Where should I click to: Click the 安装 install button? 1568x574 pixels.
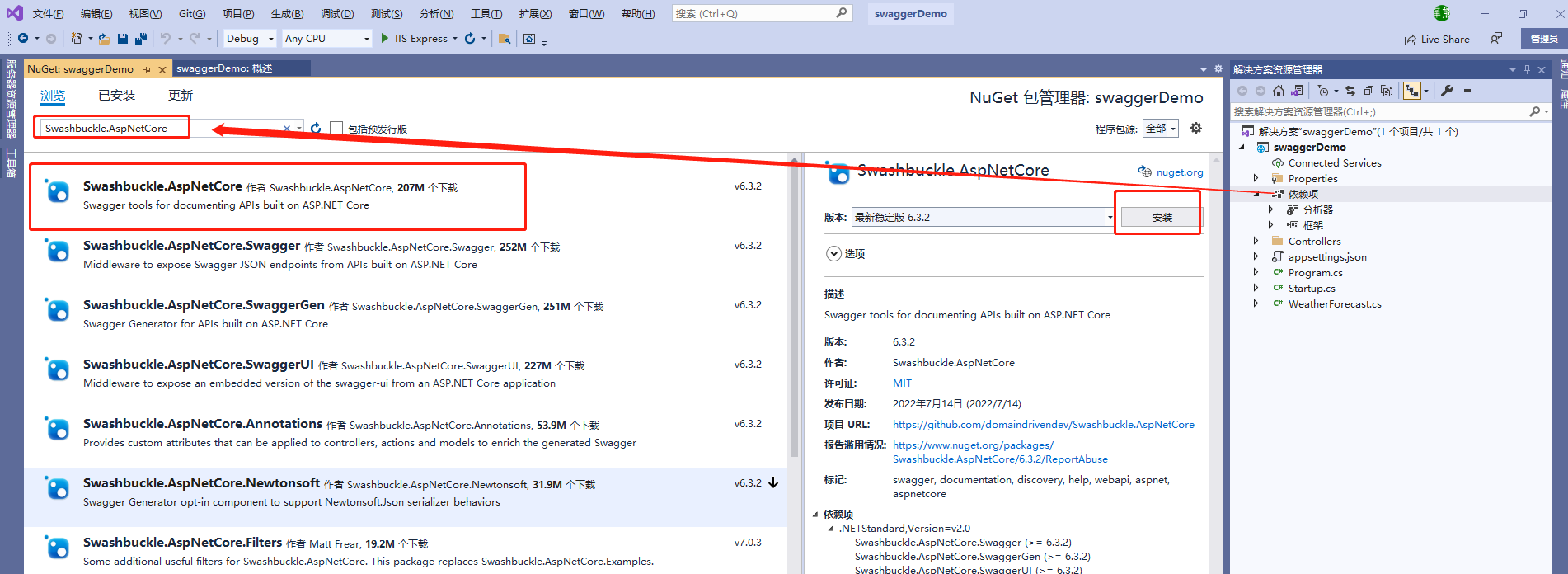coord(1162,217)
